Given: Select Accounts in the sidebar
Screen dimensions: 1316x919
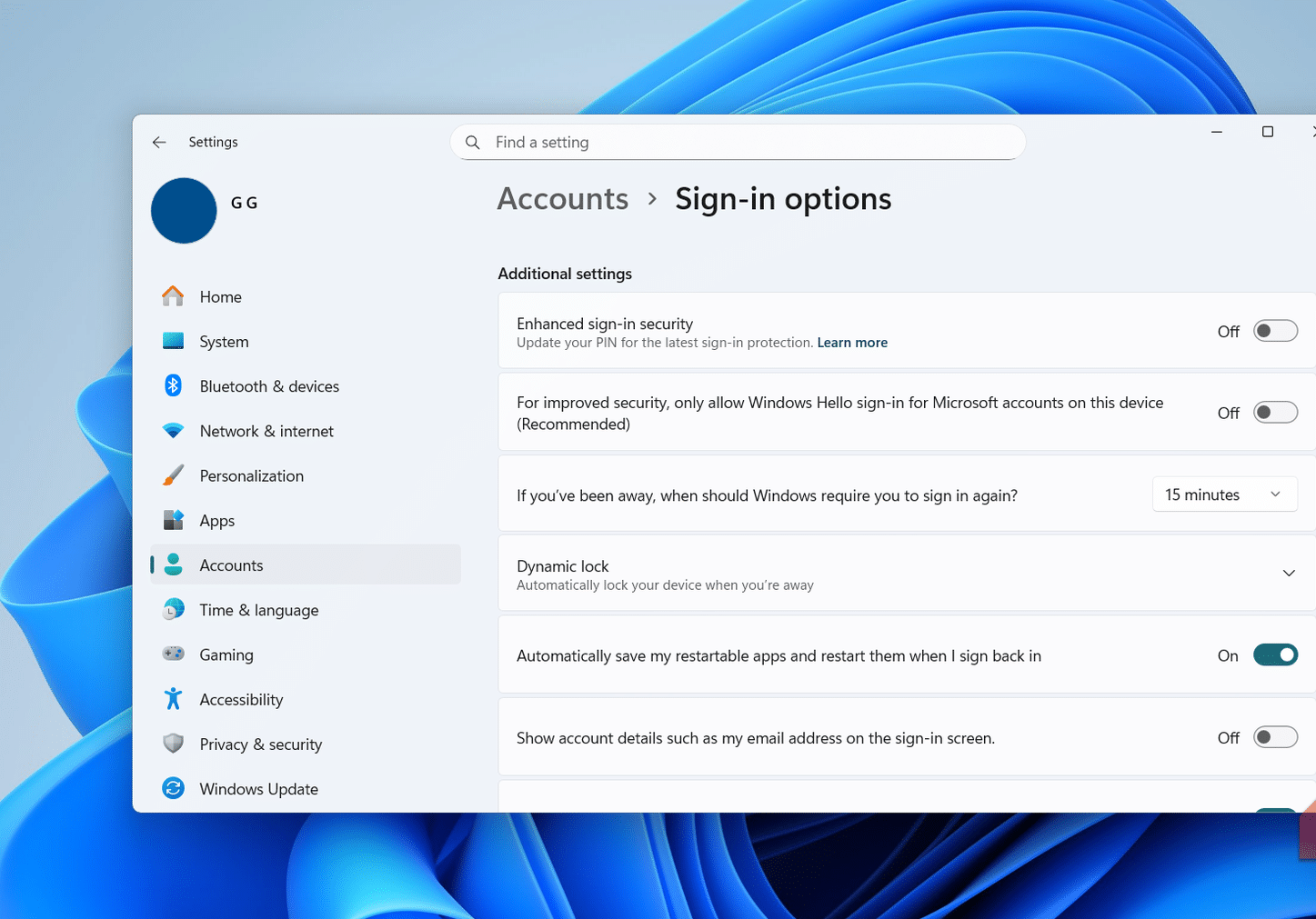Looking at the screenshot, I should click(x=306, y=564).
